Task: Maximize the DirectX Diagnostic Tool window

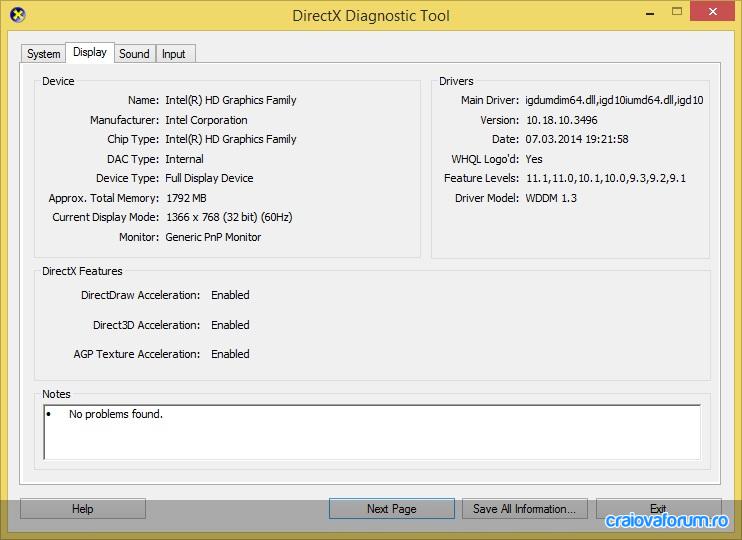Action: pos(677,11)
